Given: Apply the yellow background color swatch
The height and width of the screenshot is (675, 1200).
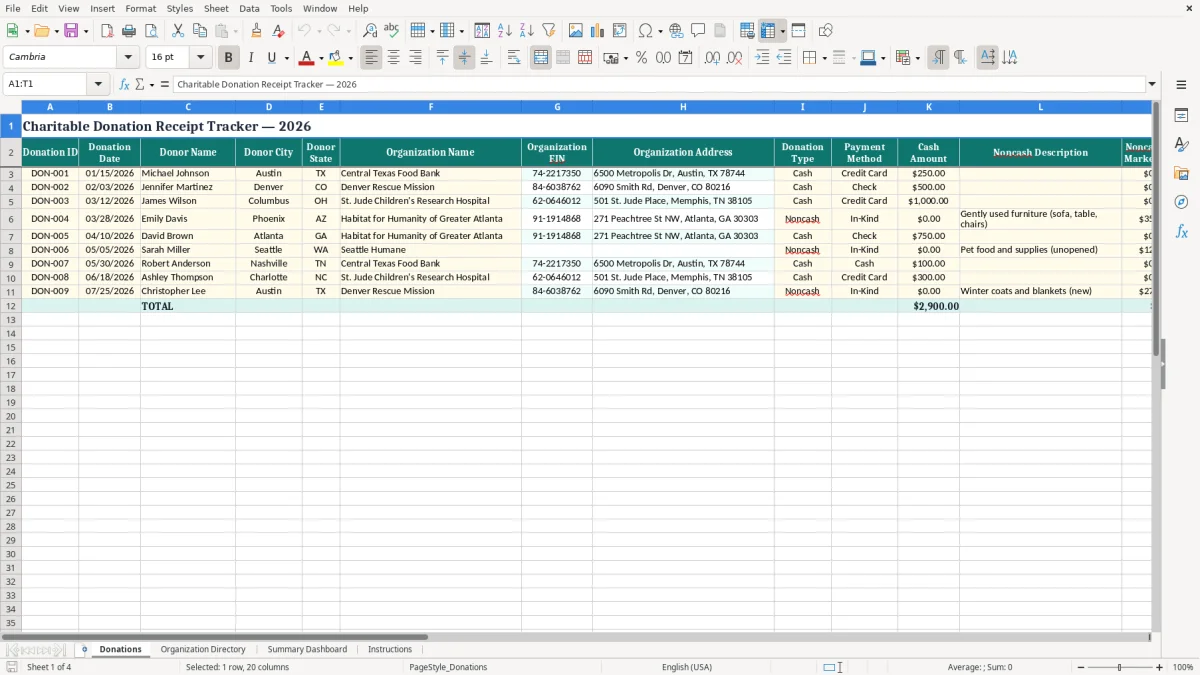Looking at the screenshot, I should (336, 58).
